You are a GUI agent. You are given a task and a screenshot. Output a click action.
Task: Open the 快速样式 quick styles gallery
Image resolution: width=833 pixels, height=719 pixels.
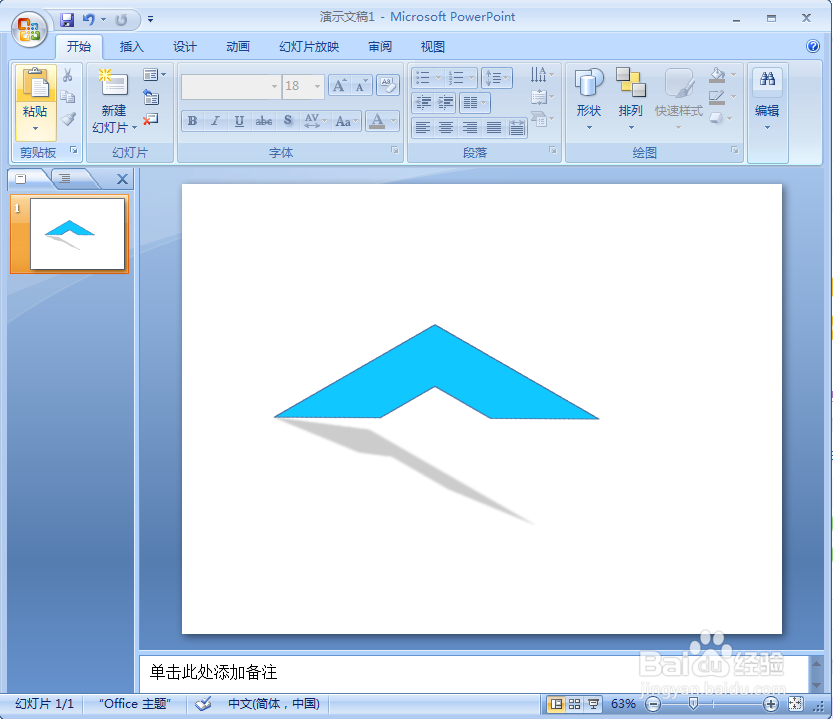click(x=678, y=99)
